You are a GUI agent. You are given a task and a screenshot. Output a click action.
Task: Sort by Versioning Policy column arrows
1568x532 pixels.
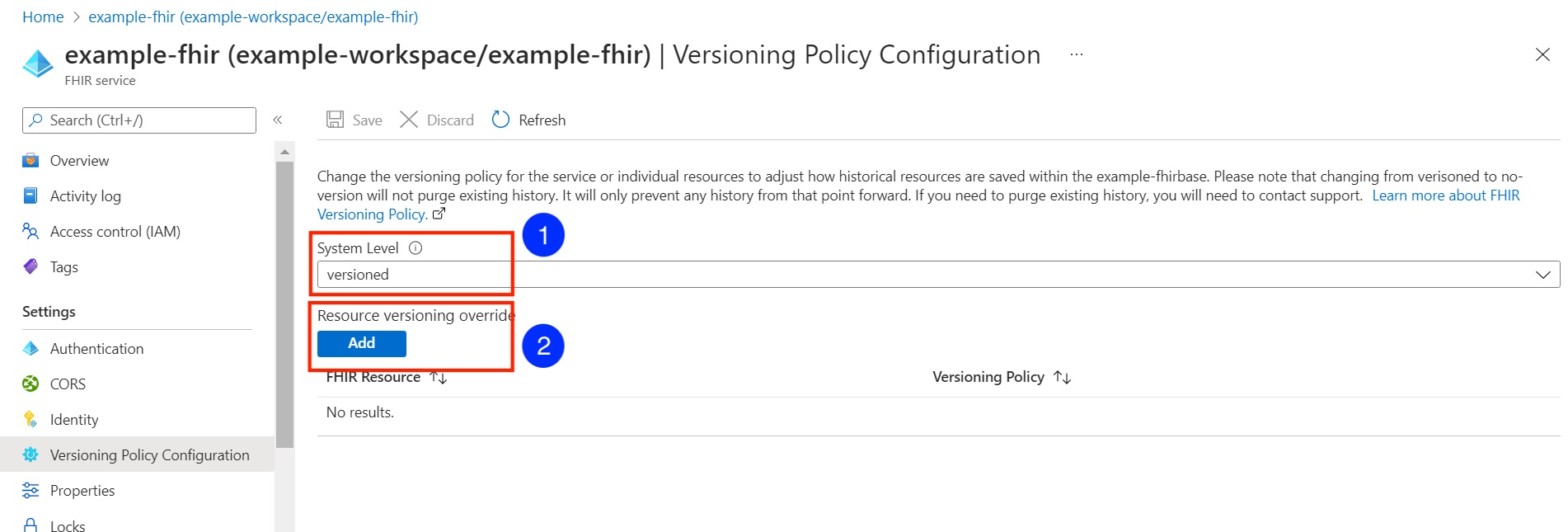(1063, 378)
